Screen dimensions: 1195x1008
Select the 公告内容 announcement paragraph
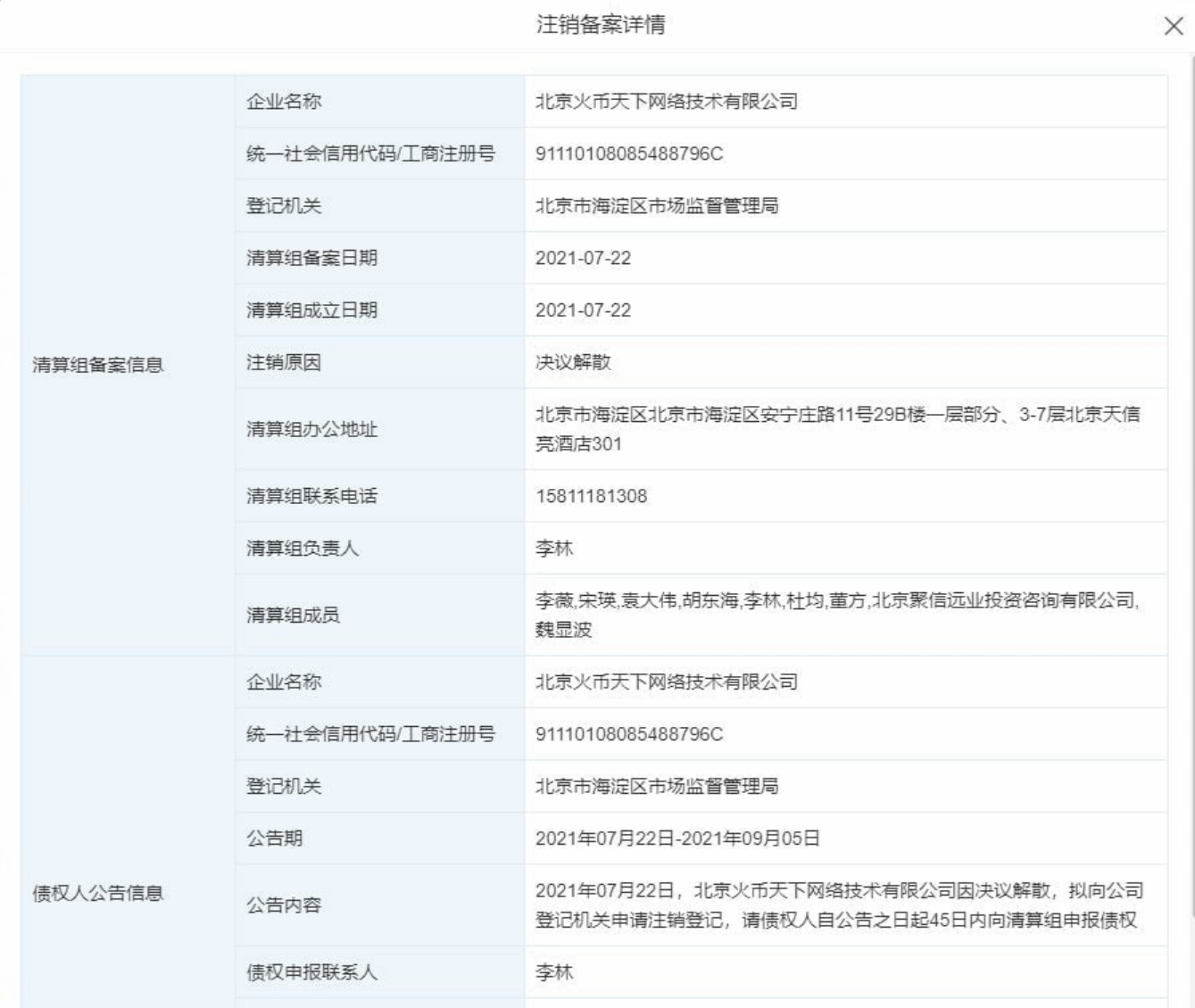839,905
